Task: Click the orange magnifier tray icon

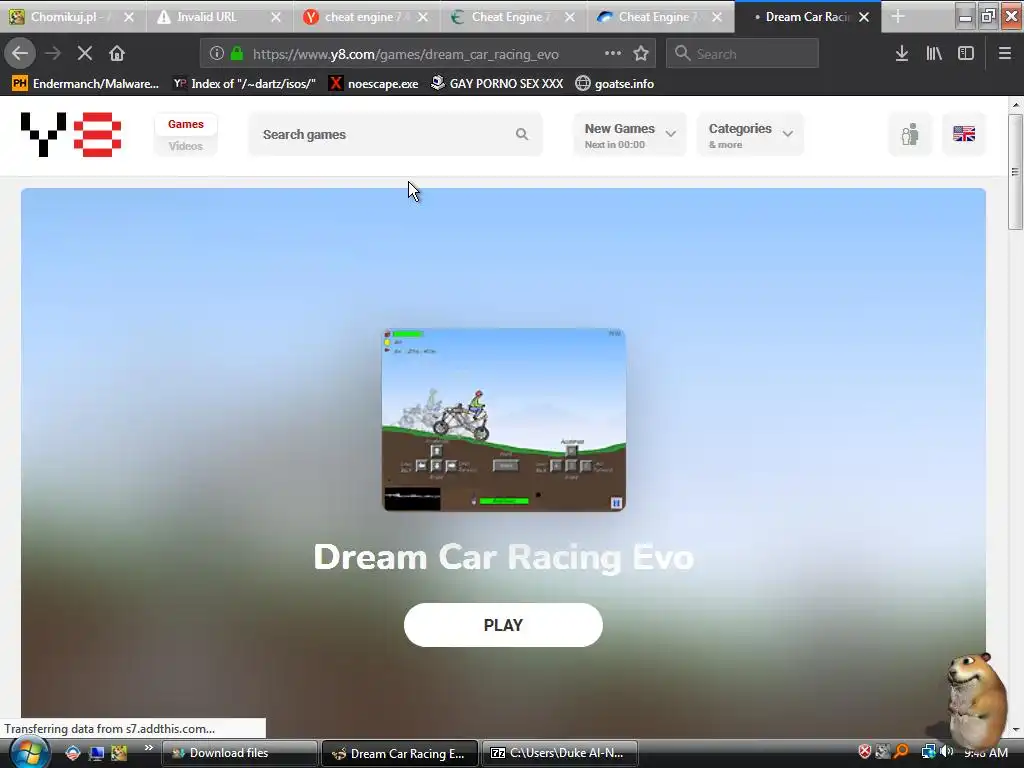Action: 902,752
